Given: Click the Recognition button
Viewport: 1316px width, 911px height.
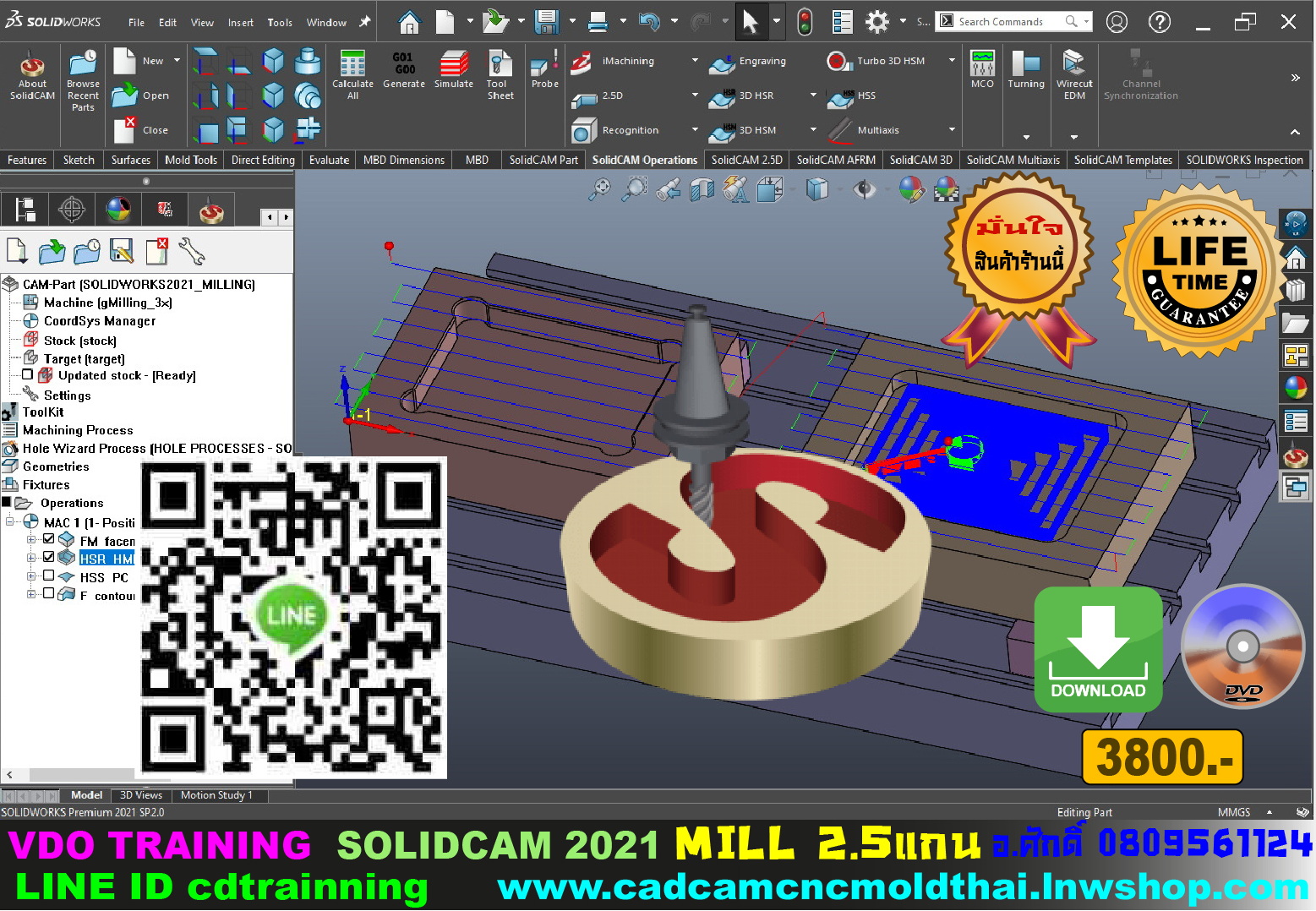Looking at the screenshot, I should [x=629, y=130].
